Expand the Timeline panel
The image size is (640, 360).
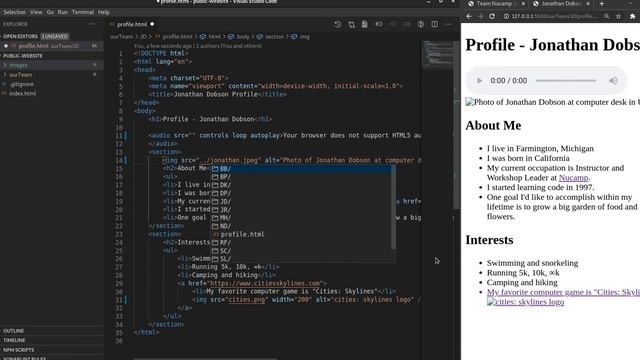click(14, 340)
